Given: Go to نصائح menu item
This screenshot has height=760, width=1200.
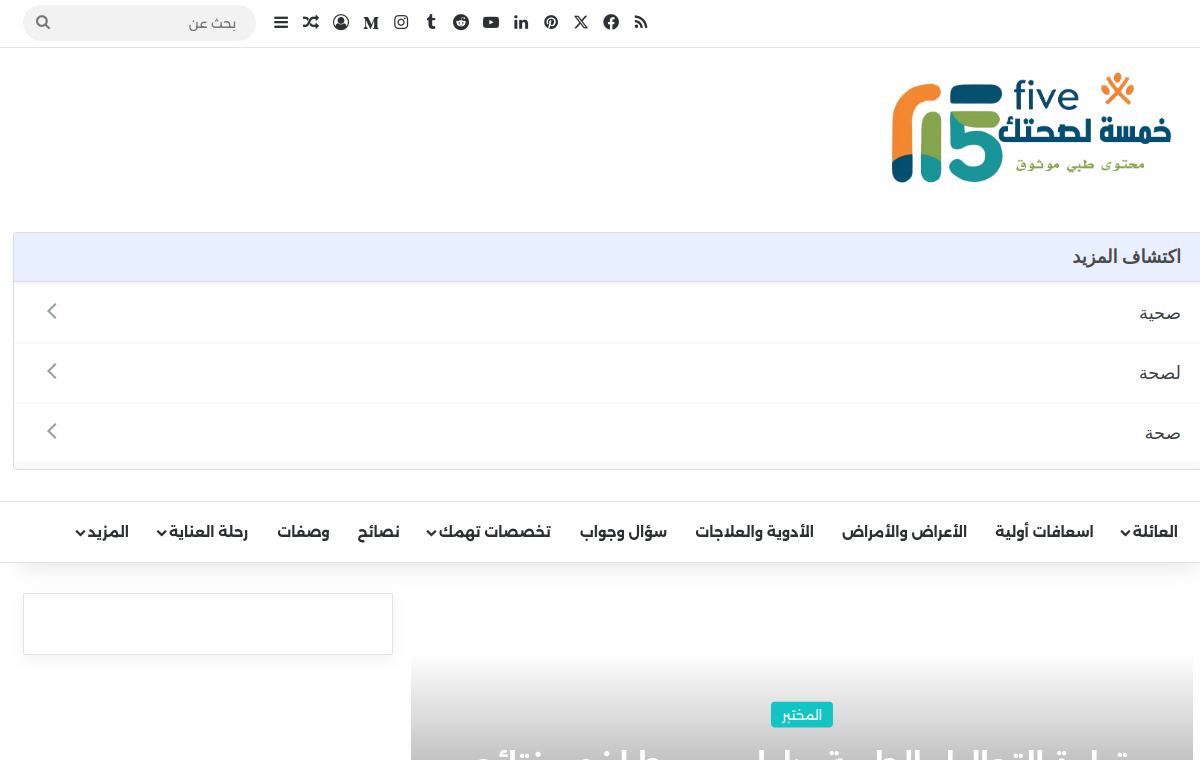Looking at the screenshot, I should pyautogui.click(x=379, y=532).
